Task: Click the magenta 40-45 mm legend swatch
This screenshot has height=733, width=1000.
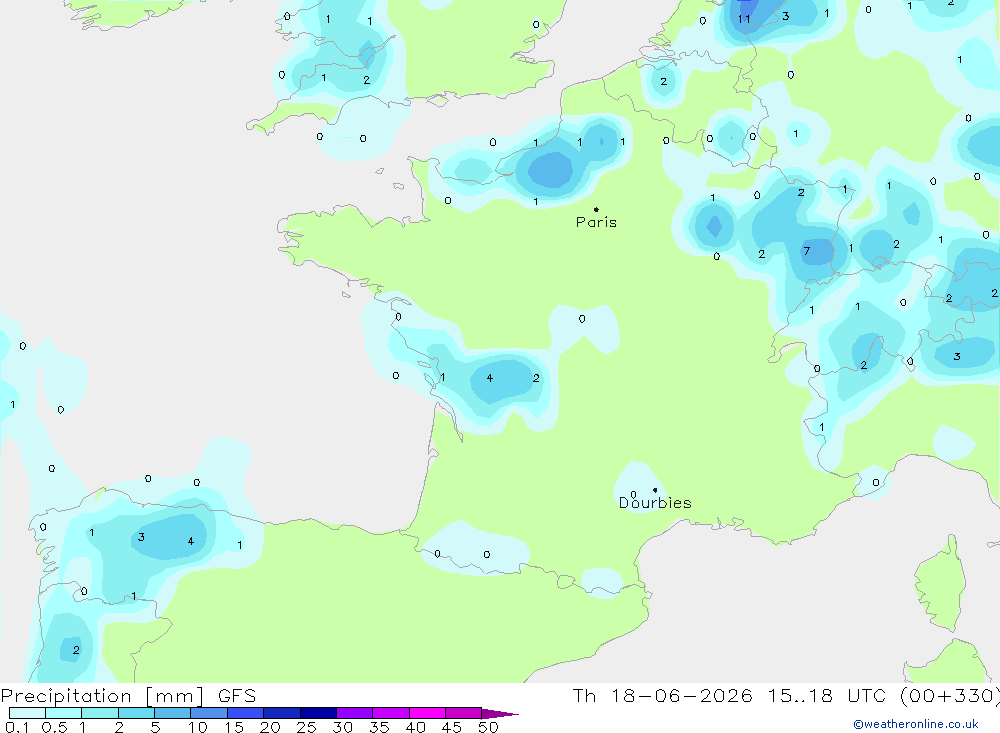Action: (x=427, y=713)
